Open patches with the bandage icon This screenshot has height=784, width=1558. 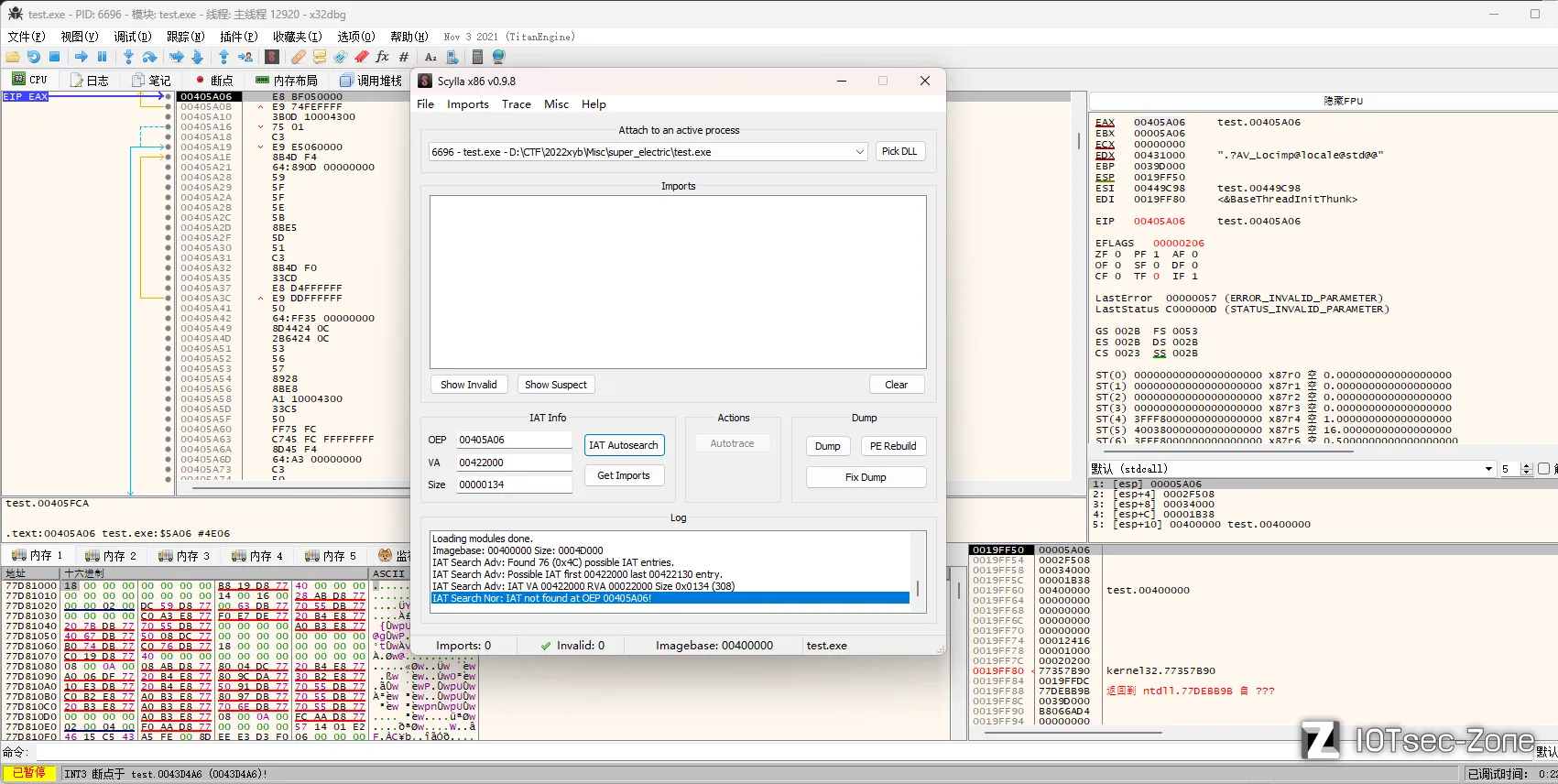pyautogui.click(x=299, y=57)
